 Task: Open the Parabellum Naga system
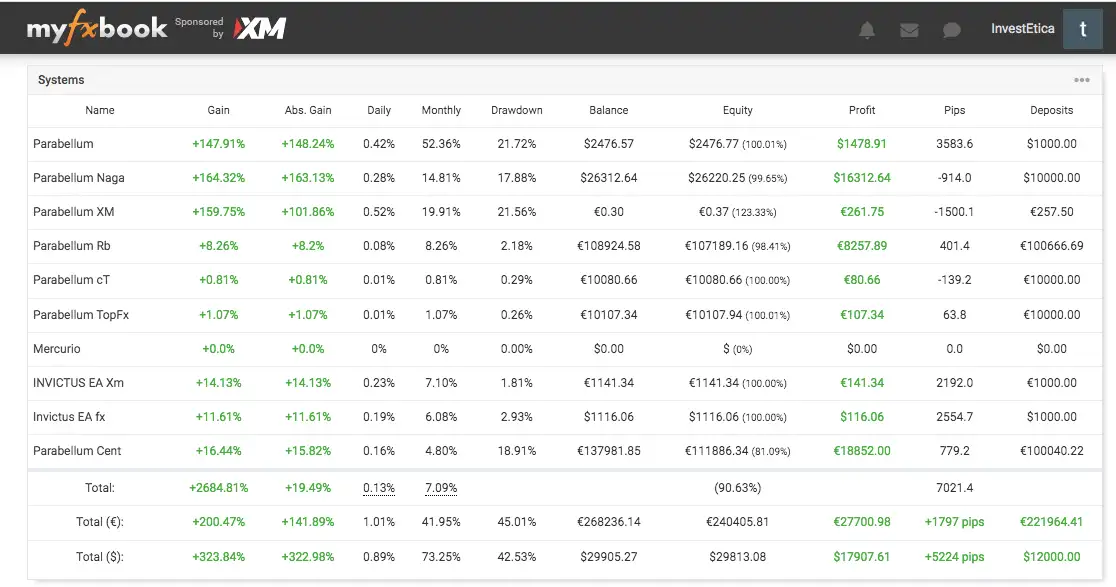78,178
